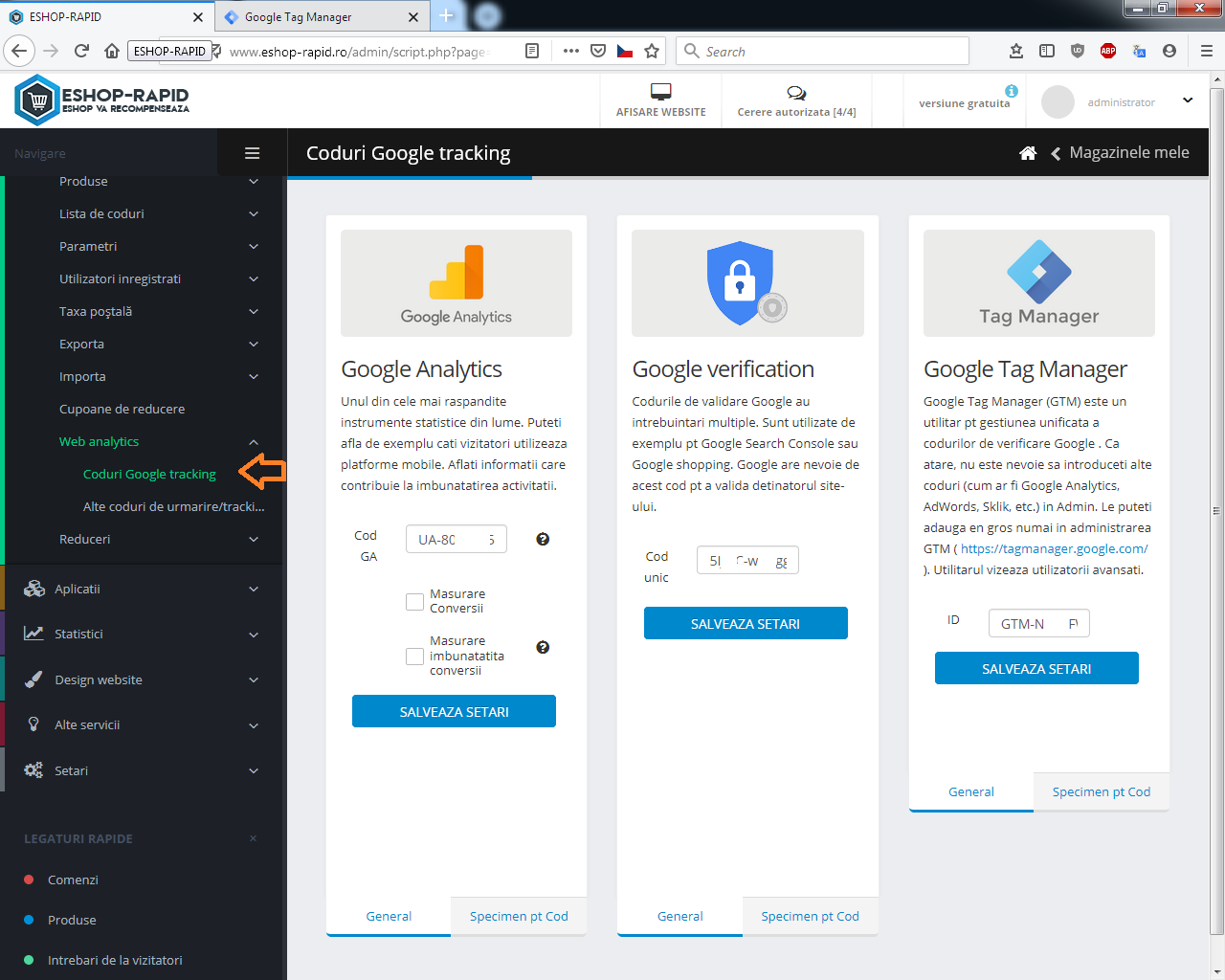Screen dimensions: 1225x980
Task: Click the GTM ID input field
Action: (1039, 623)
